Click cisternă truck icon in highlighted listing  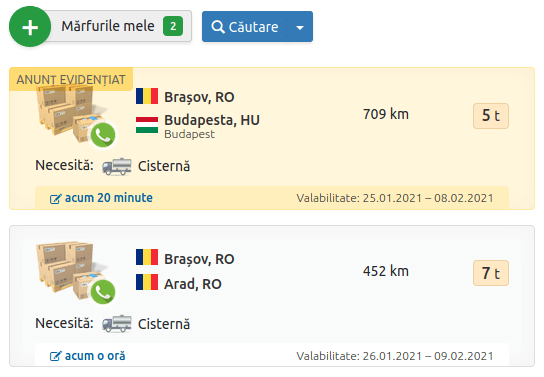[117, 166]
